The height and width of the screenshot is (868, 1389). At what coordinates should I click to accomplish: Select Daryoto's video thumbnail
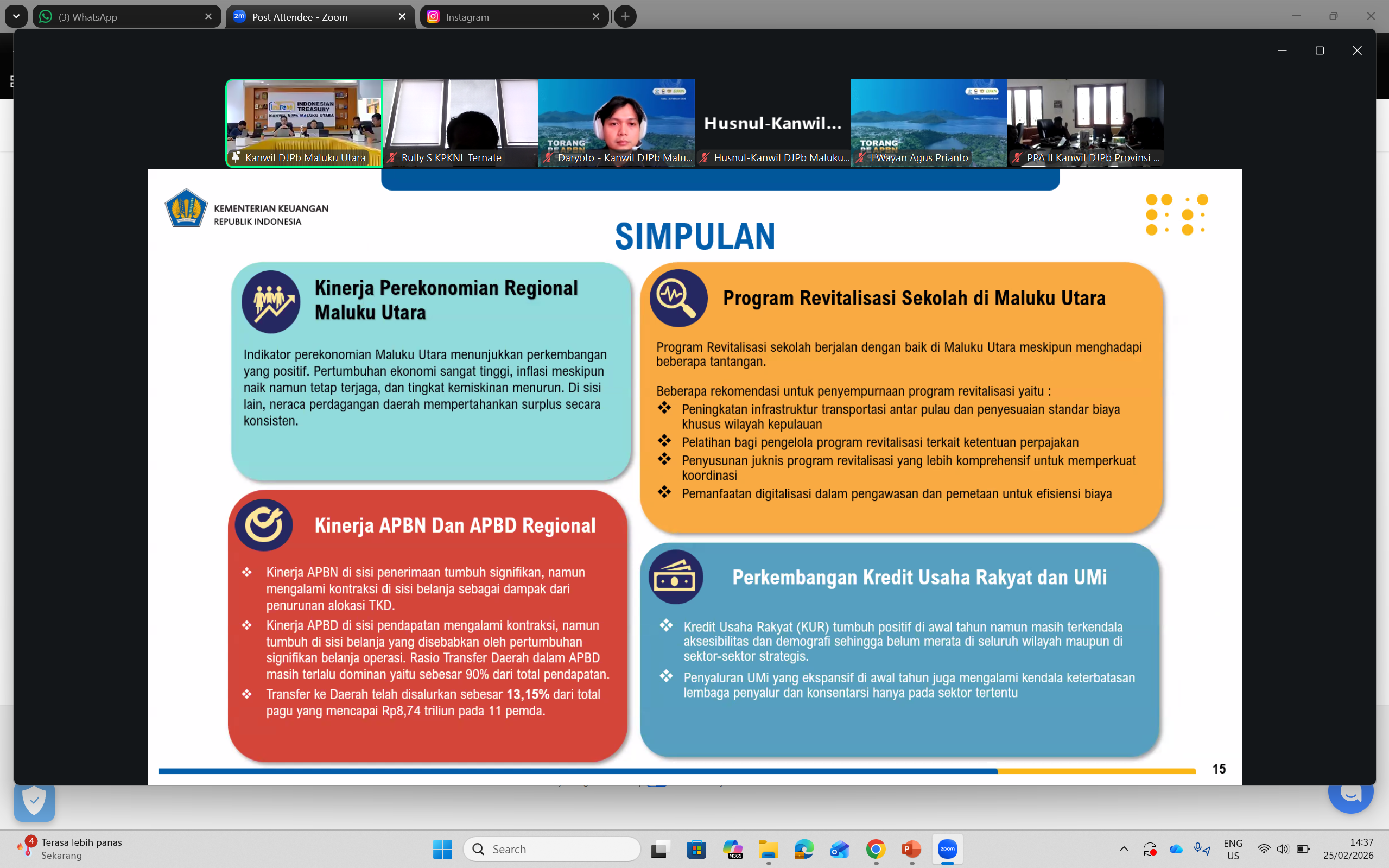coord(617,123)
